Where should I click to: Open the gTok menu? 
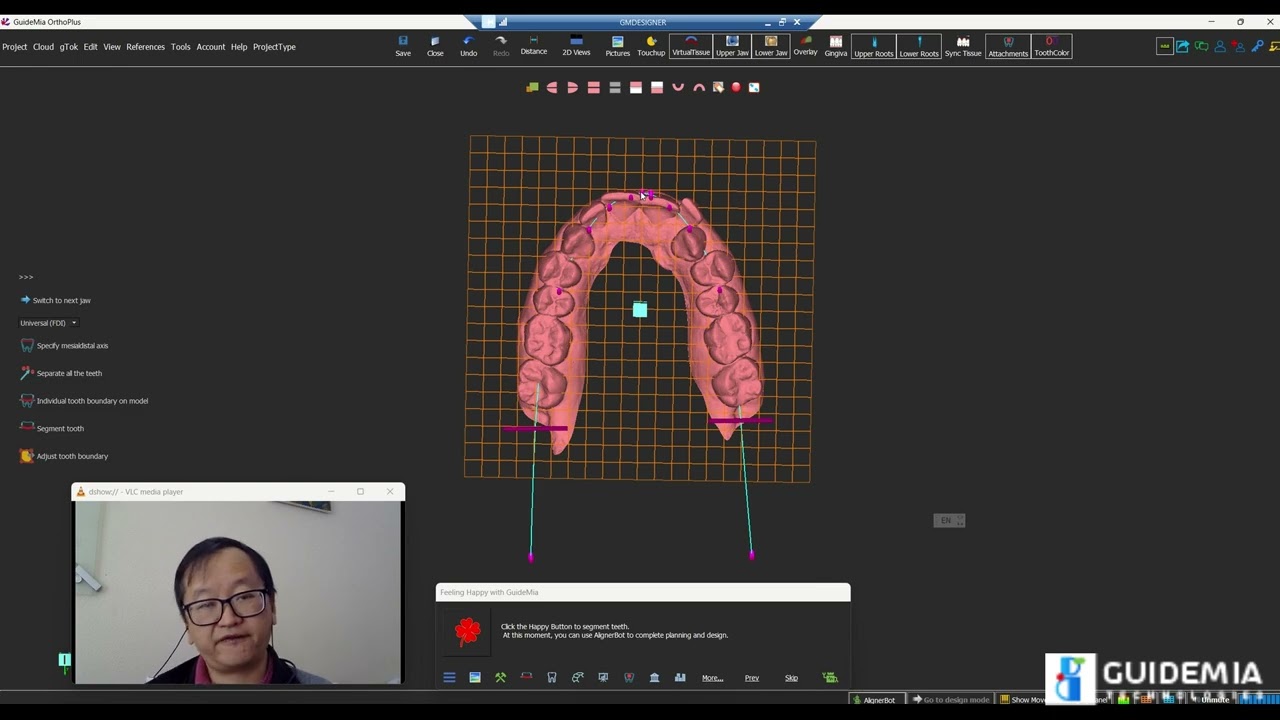coord(69,47)
